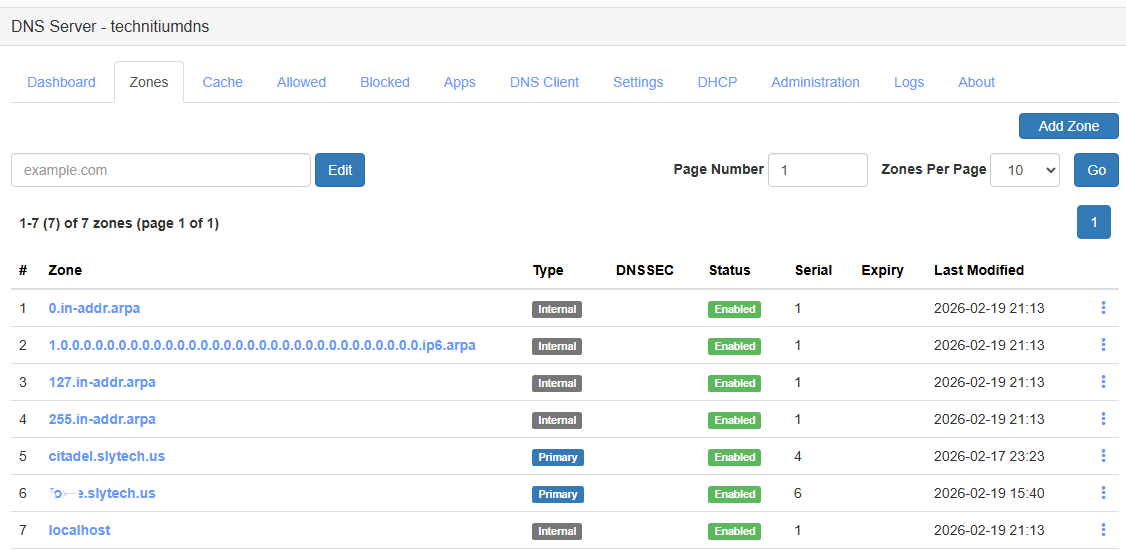Screen dimensions: 1126x550
Task: Open the localhost zone link
Action: coord(79,530)
